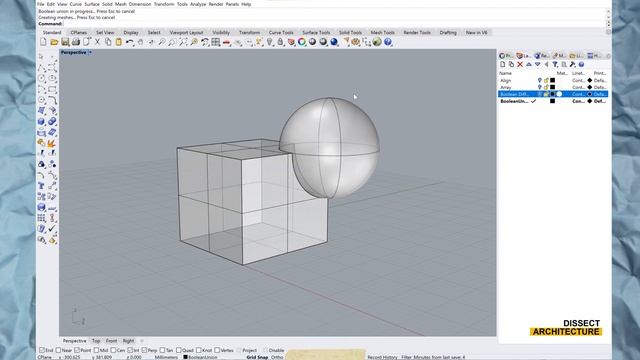Toggle the Mid object snap checkbox

coord(96,350)
